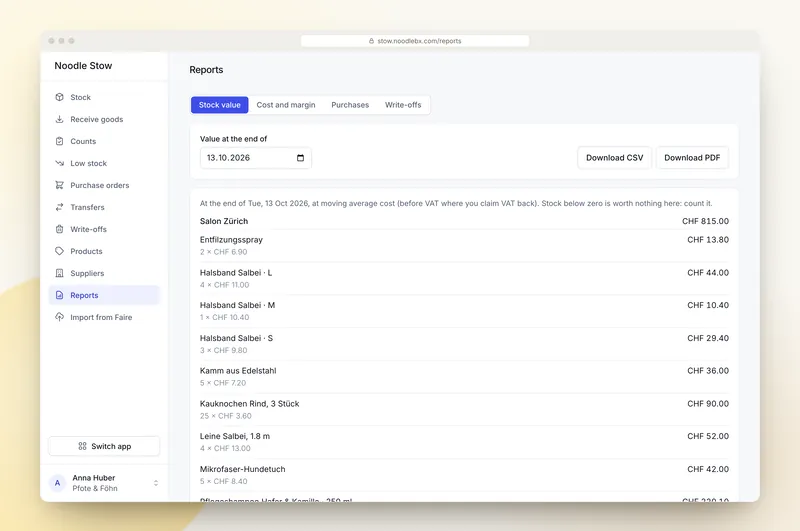800x531 pixels.
Task: Click the Halsband Salbei · L row
Action: coord(464,279)
